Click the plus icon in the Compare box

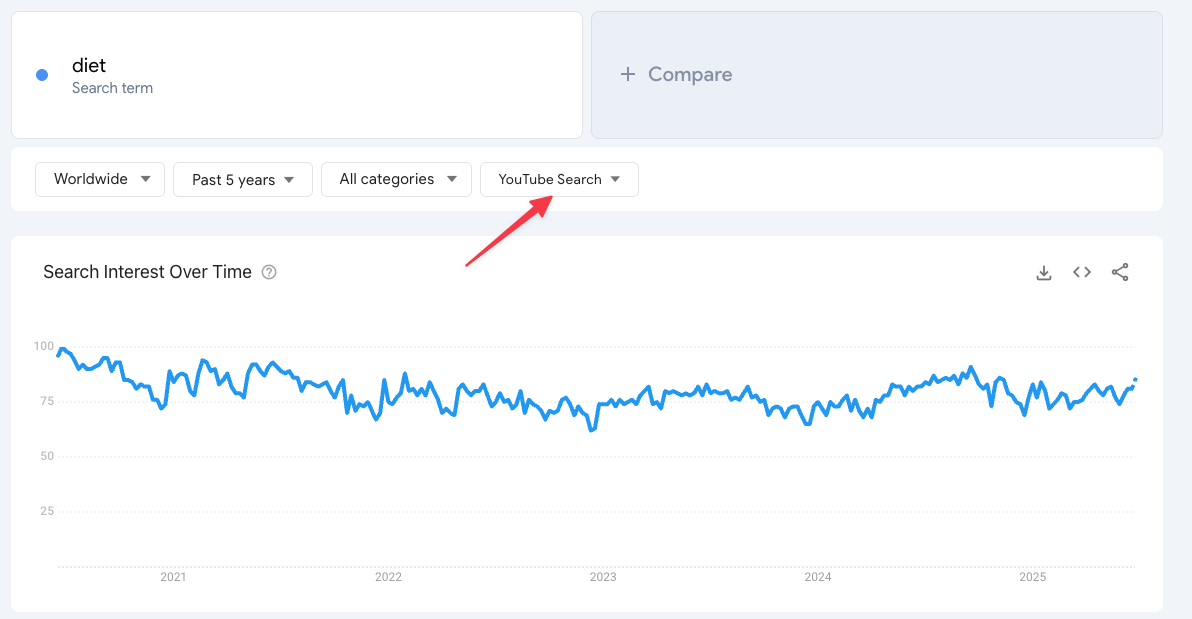[x=628, y=74]
